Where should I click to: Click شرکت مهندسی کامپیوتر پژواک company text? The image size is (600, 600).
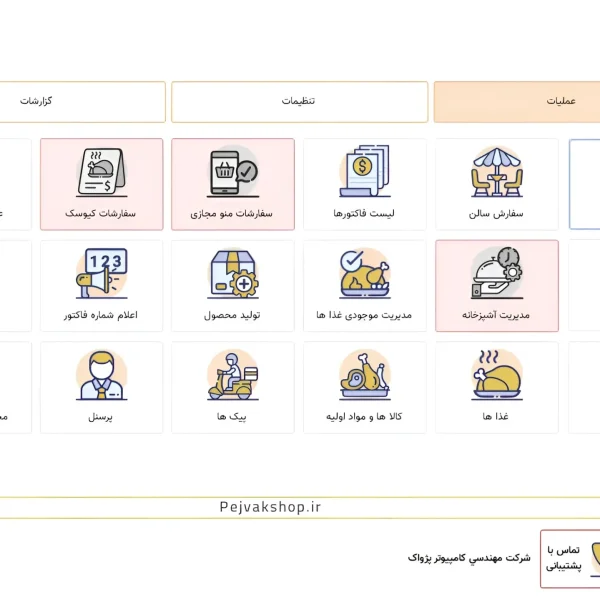[469, 558]
